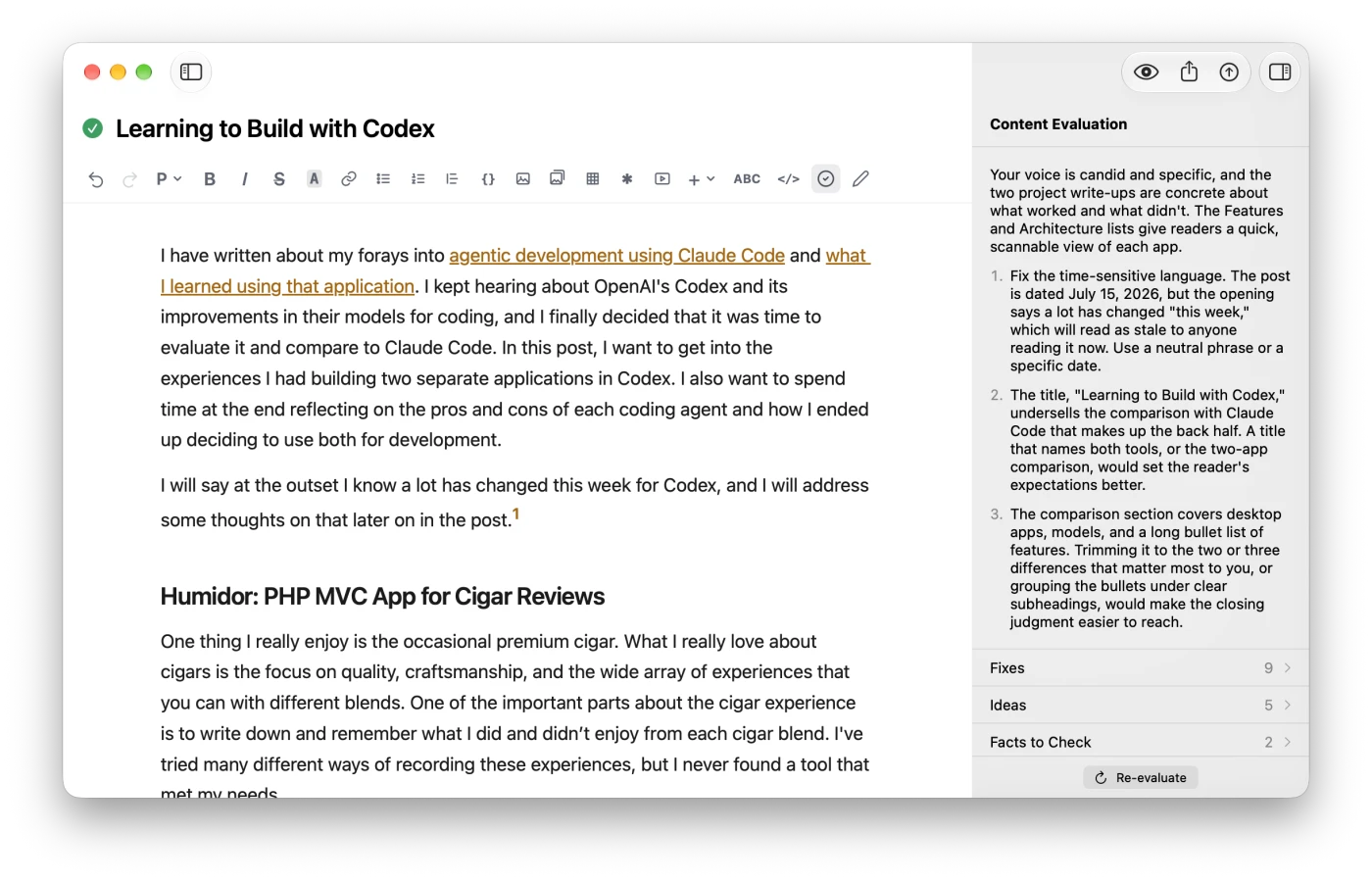Viewport: 1372px width, 881px height.
Task: Click the heading 'Humidor: PHP MVC App for Cigar Reviews'
Action: tap(382, 597)
